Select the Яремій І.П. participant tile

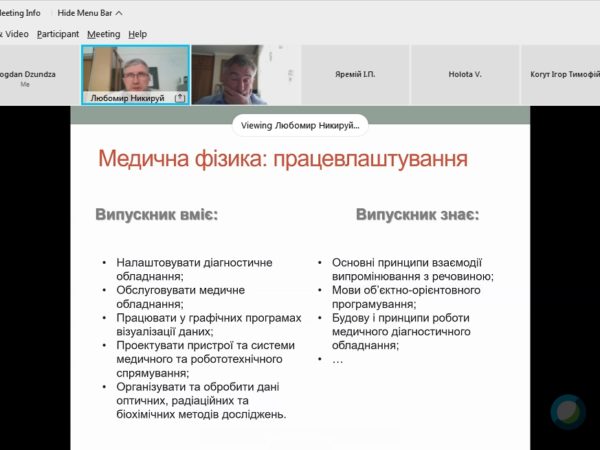354,74
